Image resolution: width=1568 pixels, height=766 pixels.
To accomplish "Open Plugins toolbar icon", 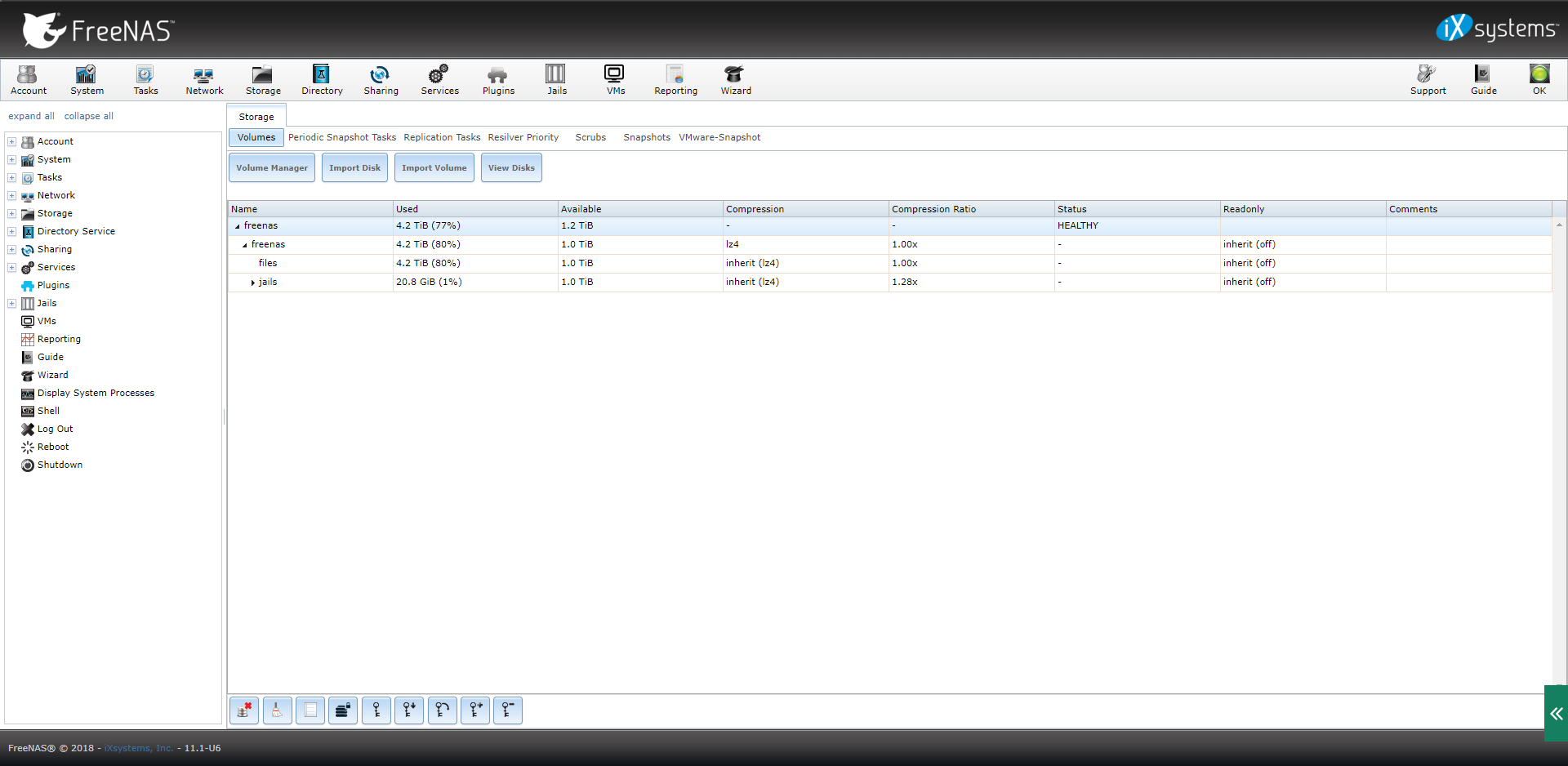I will (x=498, y=80).
